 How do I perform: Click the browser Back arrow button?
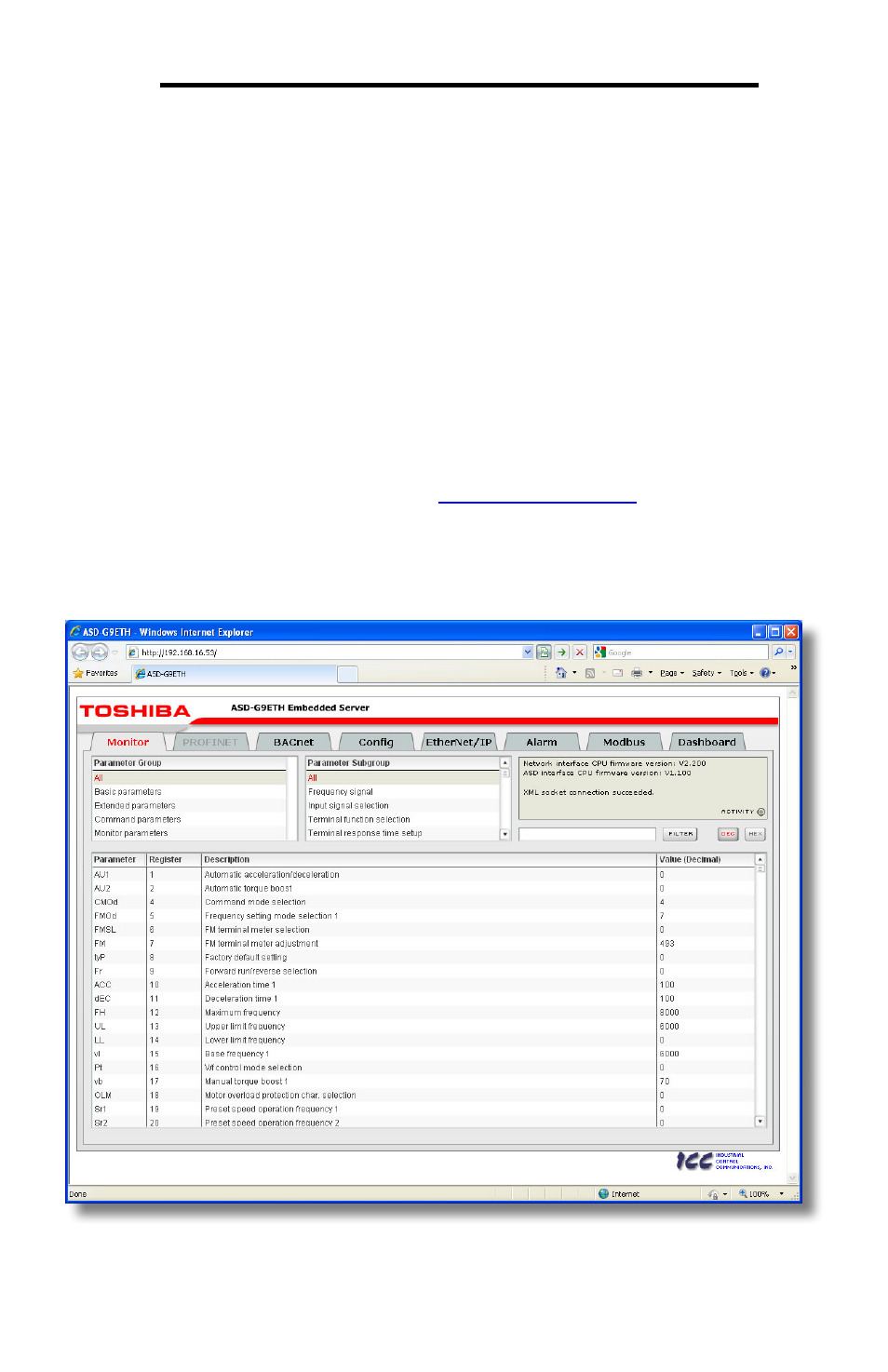81,652
